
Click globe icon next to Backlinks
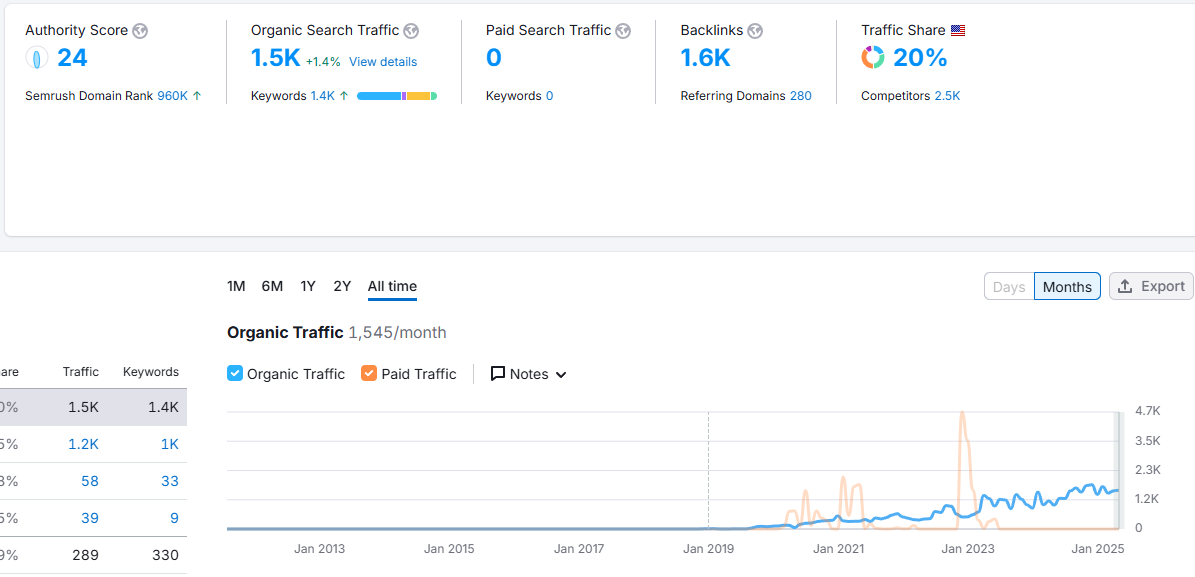point(755,31)
